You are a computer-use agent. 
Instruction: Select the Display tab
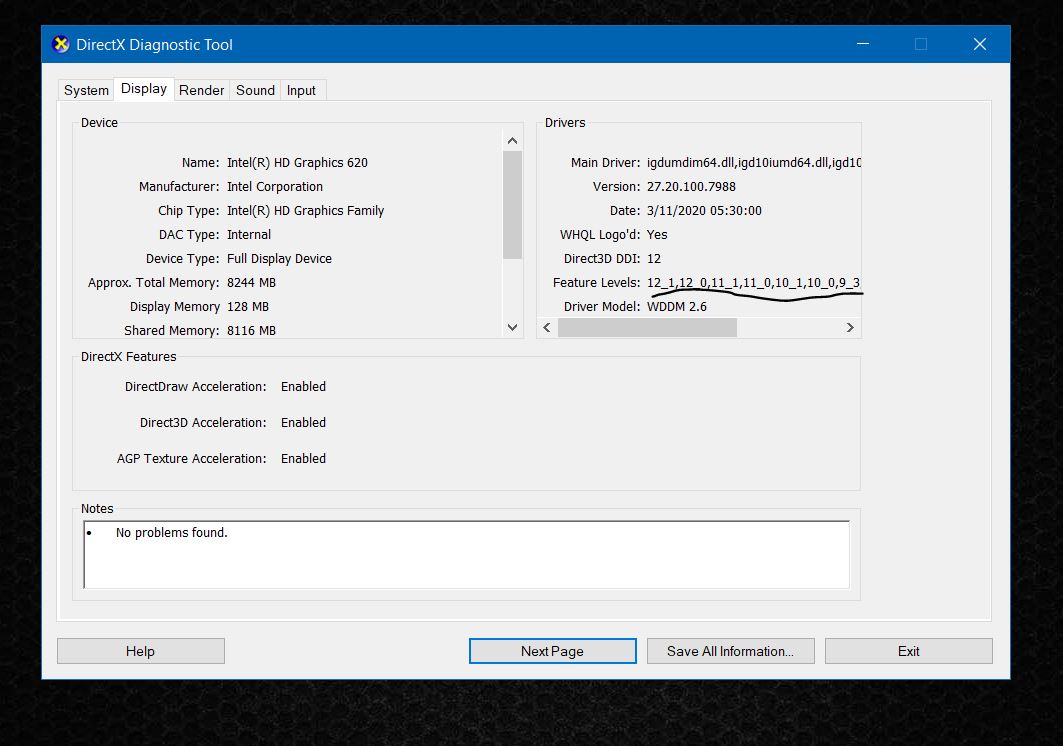pyautogui.click(x=144, y=89)
